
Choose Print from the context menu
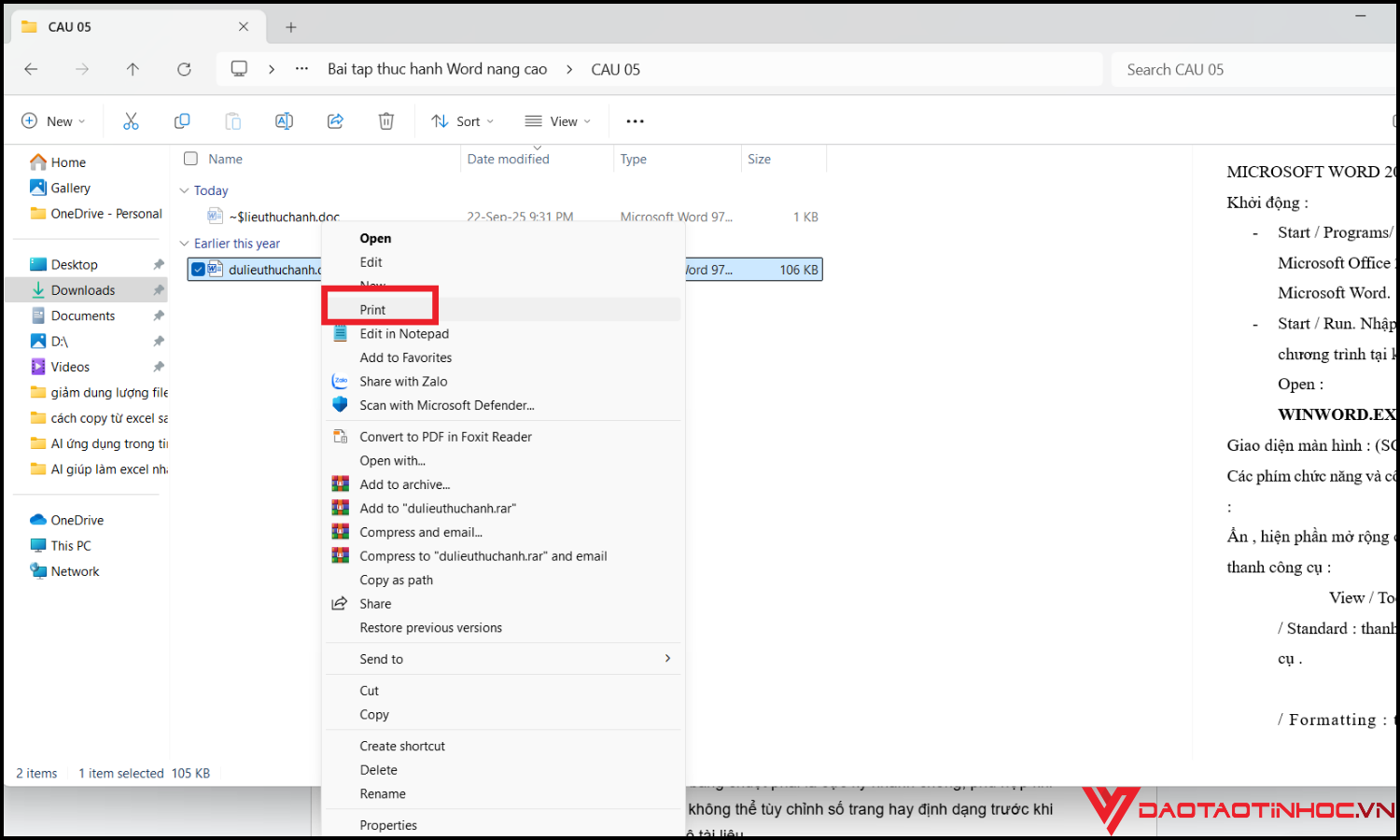(373, 310)
